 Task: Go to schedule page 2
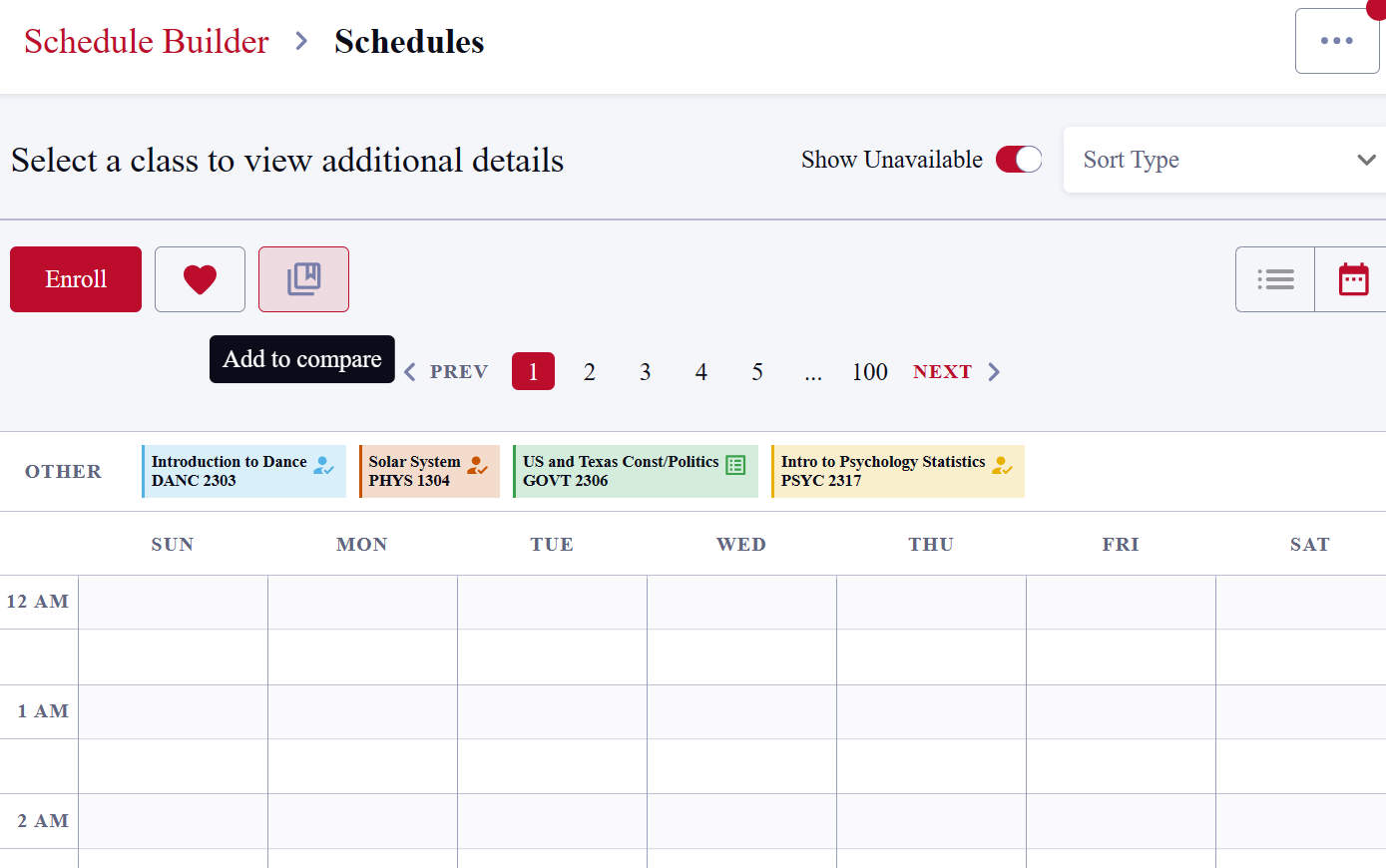click(x=590, y=372)
